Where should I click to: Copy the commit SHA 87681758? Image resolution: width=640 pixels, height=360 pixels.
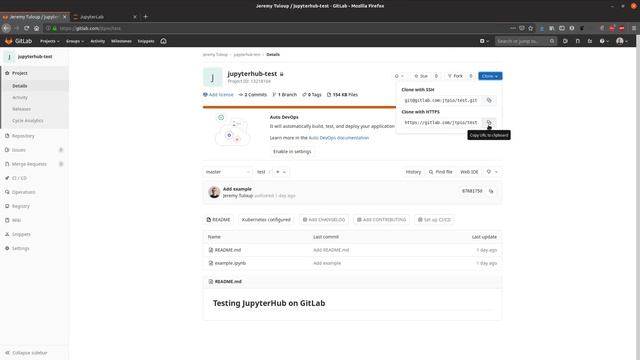tap(491, 191)
